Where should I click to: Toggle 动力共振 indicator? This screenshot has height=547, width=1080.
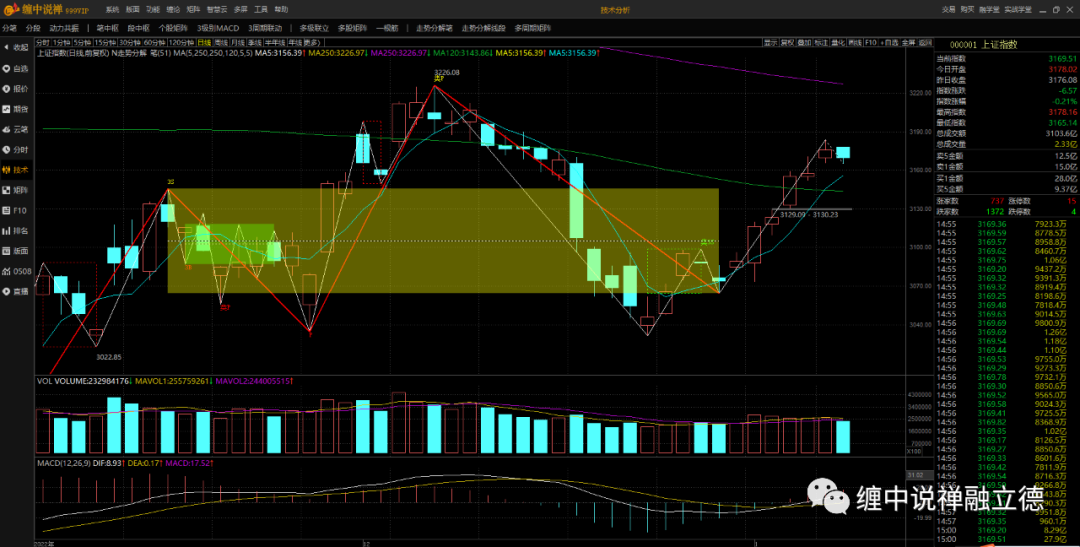(64, 28)
